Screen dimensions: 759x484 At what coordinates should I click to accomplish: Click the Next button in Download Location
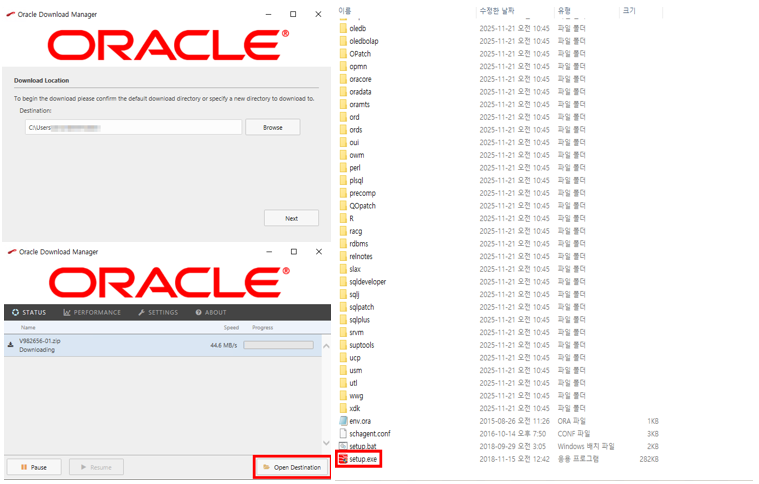[291, 218]
